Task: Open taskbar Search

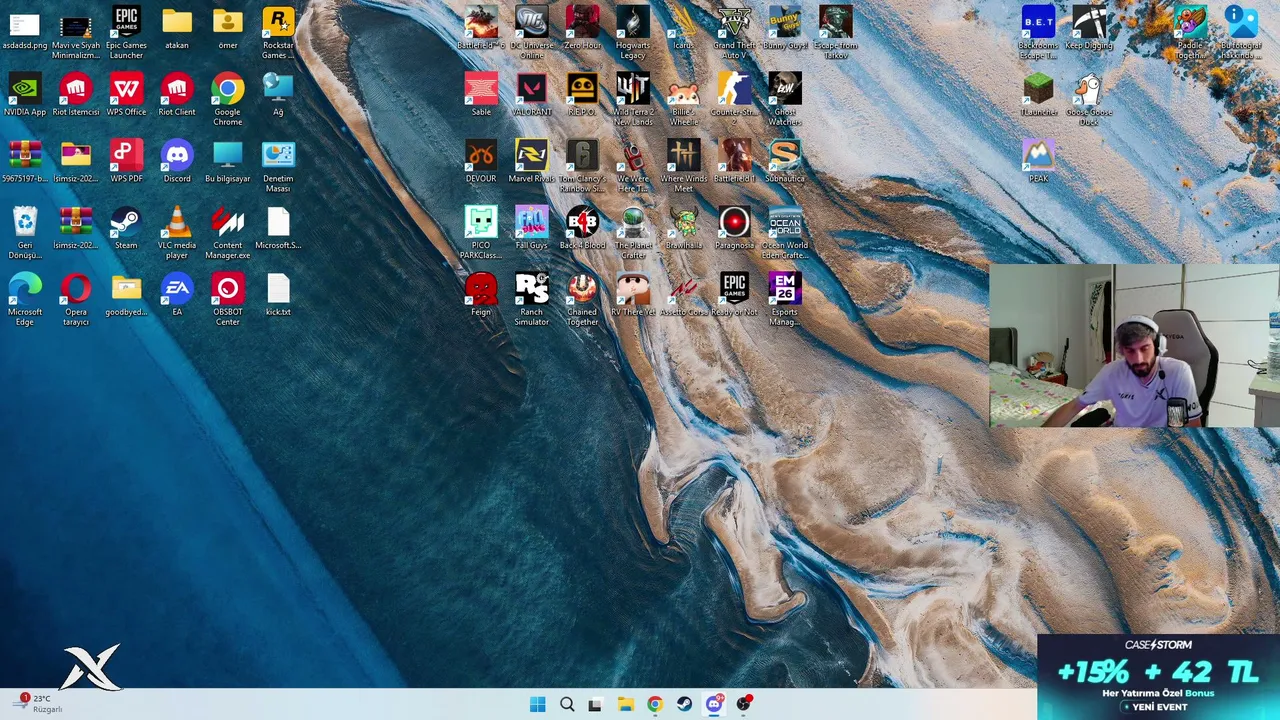Action: pyautogui.click(x=567, y=704)
